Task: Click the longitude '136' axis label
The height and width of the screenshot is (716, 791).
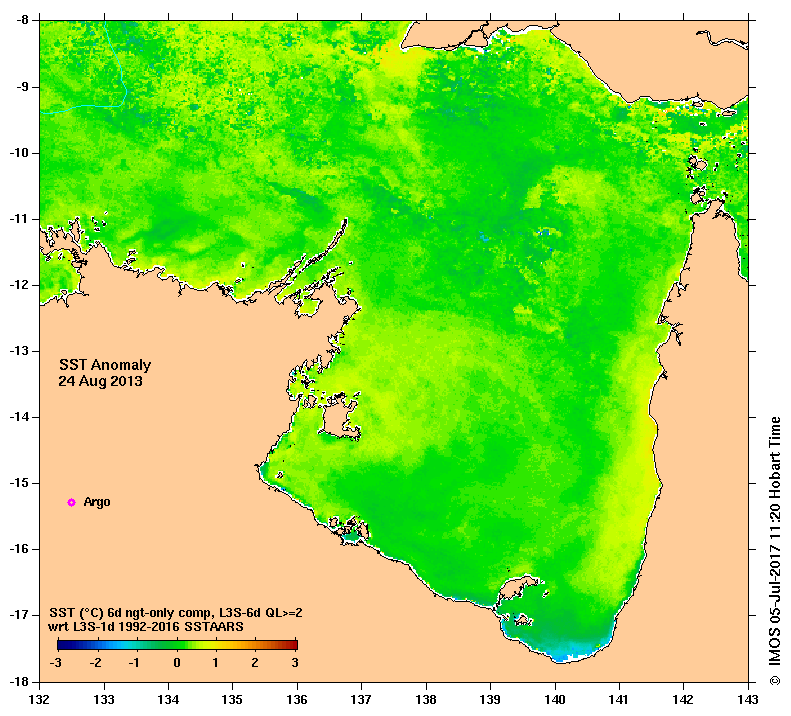Action: (x=297, y=699)
